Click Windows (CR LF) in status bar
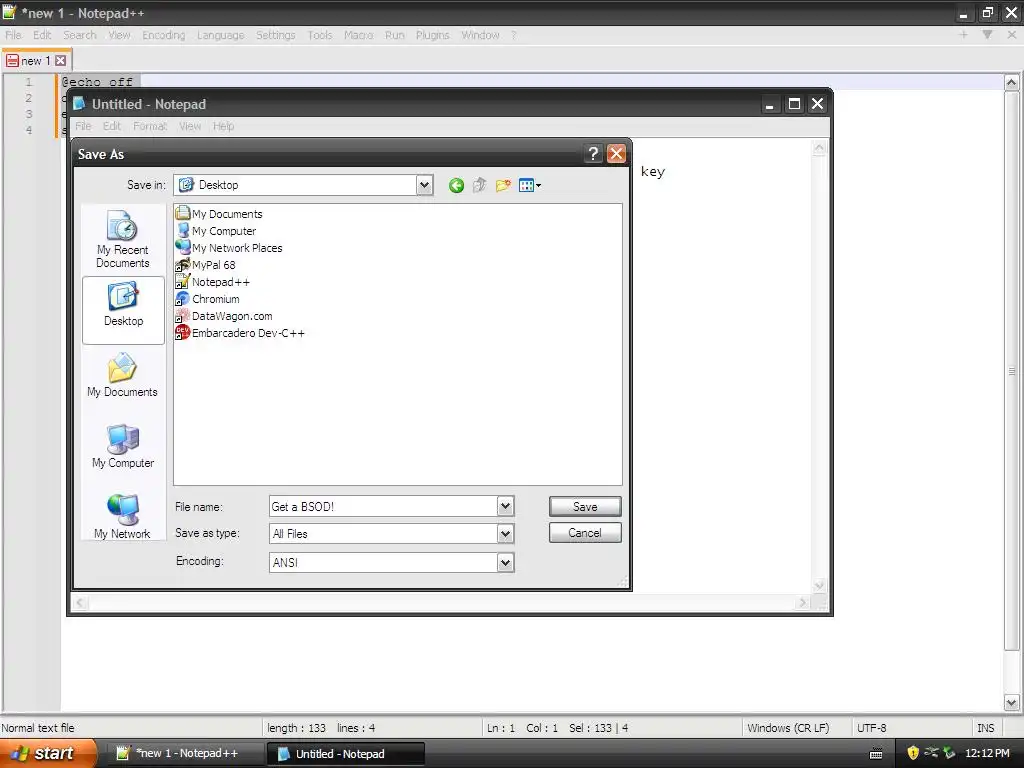This screenshot has height=768, width=1024. click(x=788, y=728)
